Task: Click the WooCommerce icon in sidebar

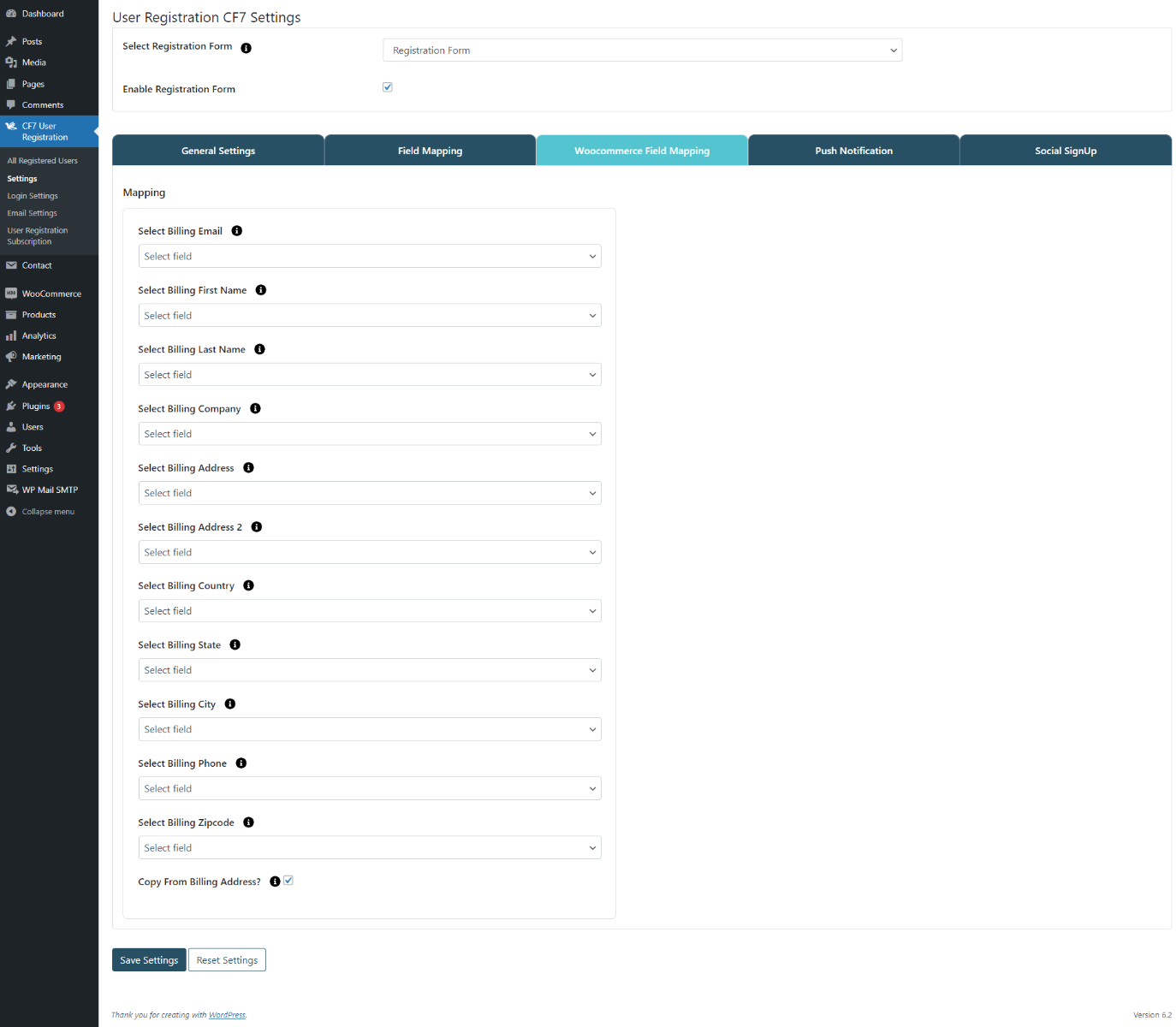Action: (11, 294)
